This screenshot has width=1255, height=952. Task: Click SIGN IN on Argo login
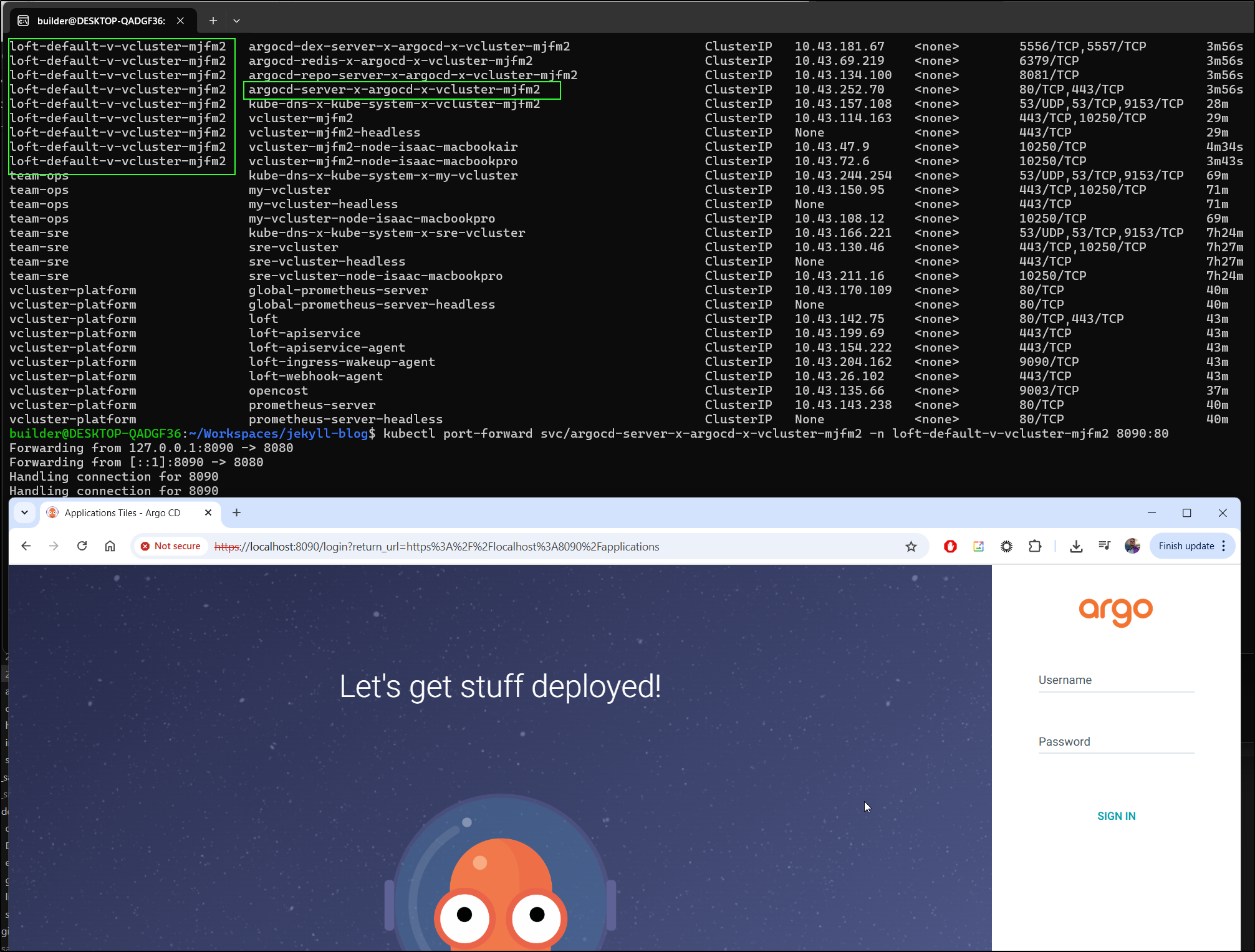coord(1116,816)
